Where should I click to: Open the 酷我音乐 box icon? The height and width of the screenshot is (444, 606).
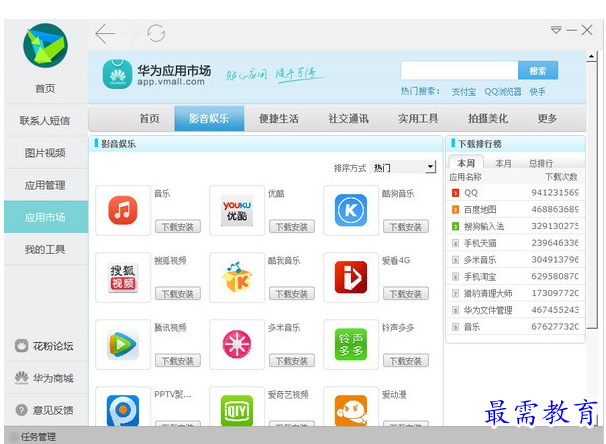tap(237, 277)
